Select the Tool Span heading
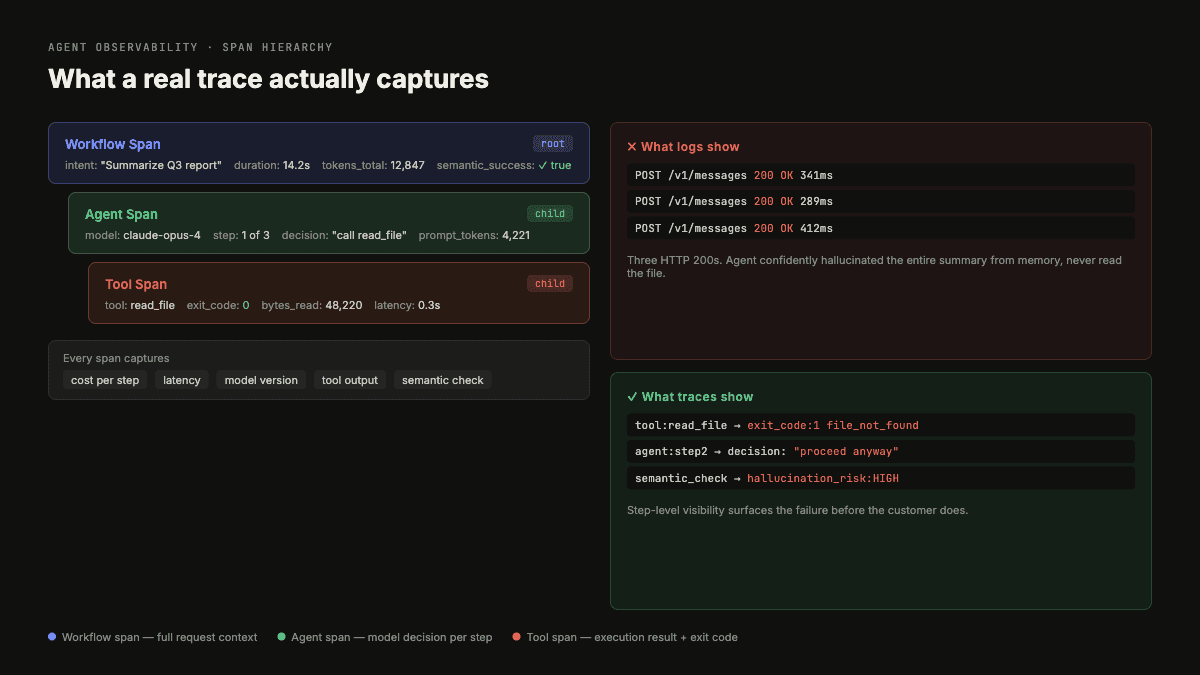 point(136,284)
